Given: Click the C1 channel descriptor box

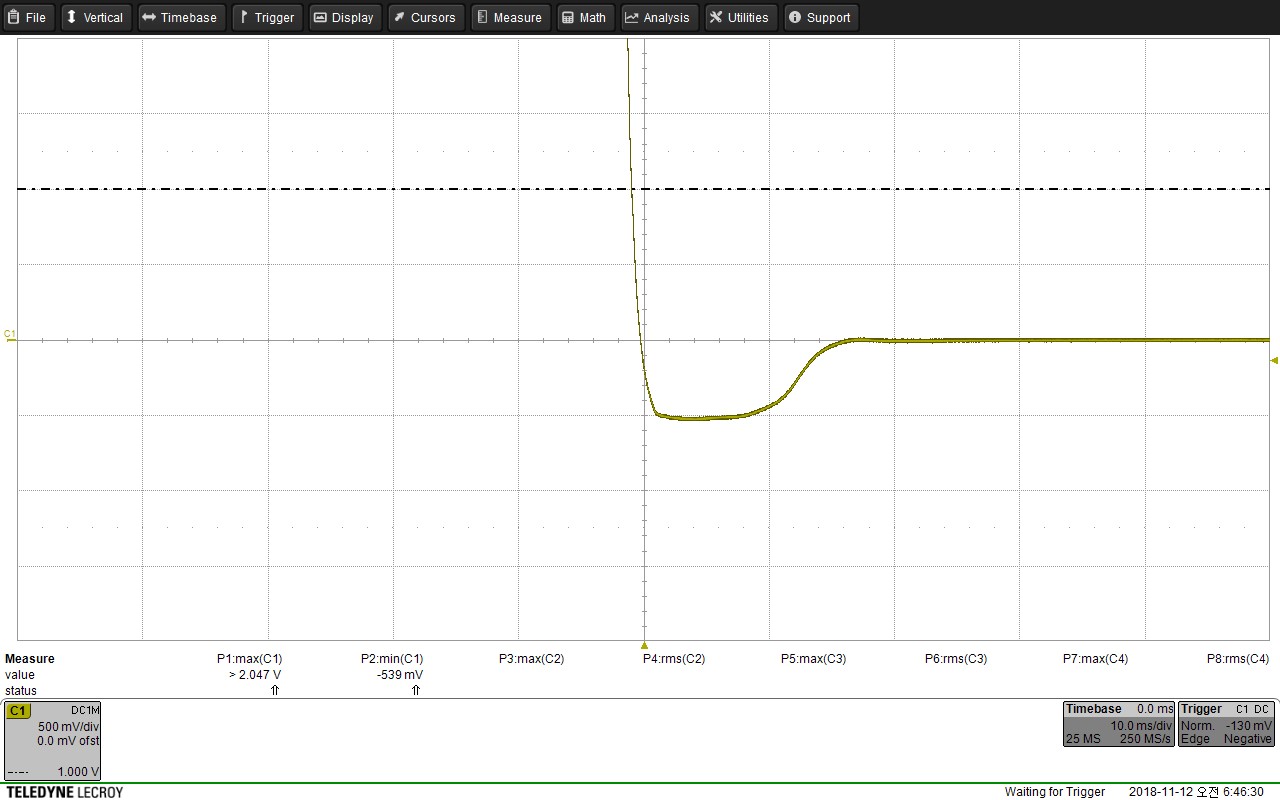Looking at the screenshot, I should click(53, 741).
